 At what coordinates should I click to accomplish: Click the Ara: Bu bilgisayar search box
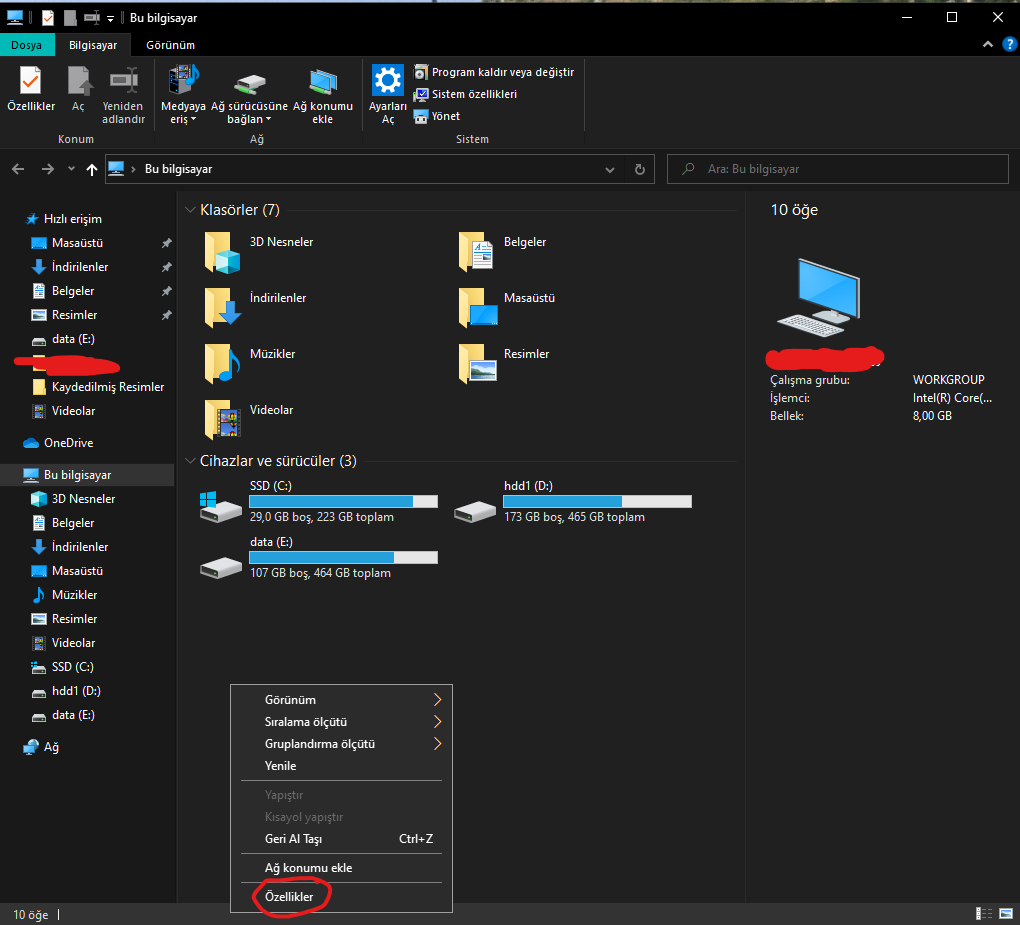point(838,169)
